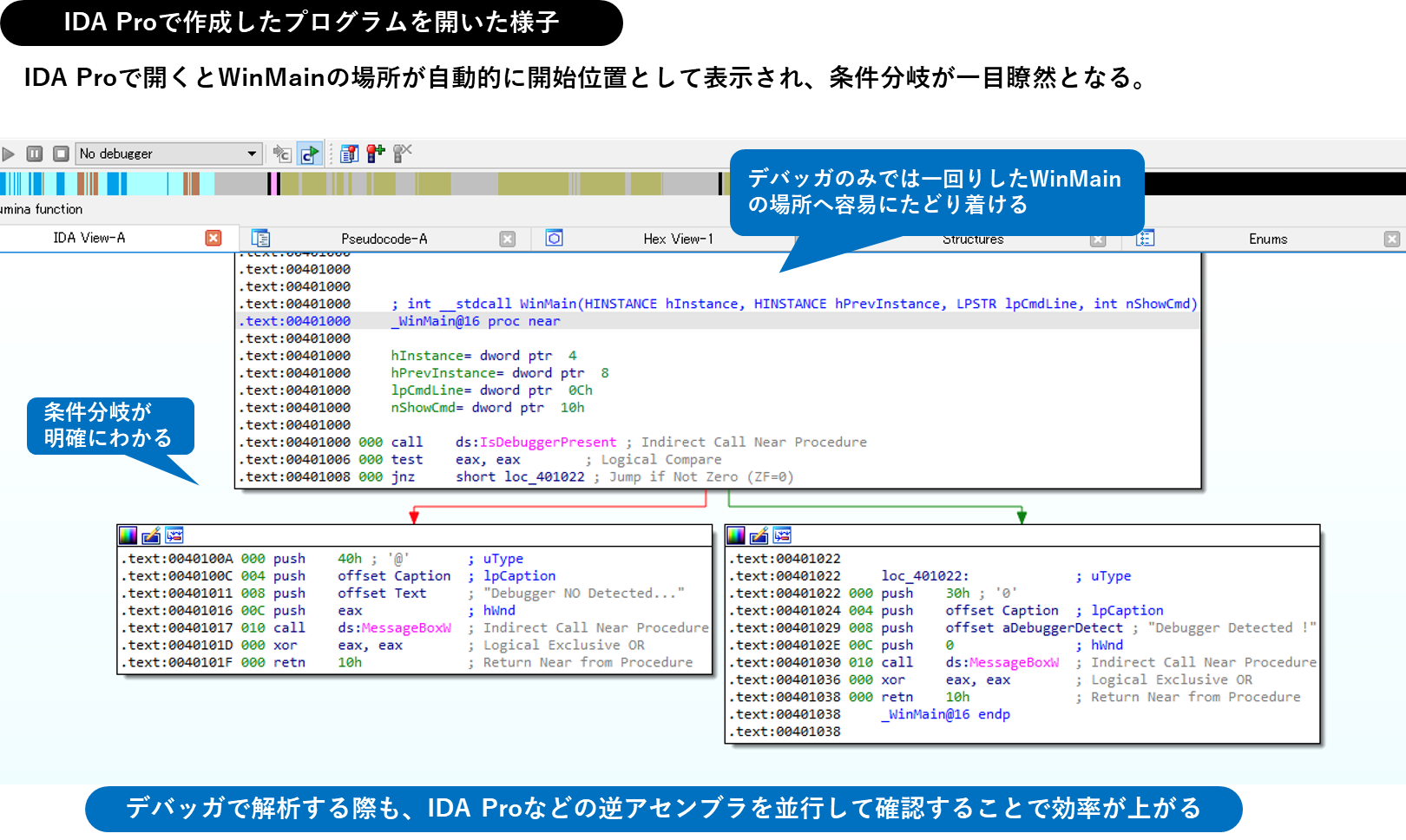Click the greyed delete breakpoint icon
This screenshot has height=840, width=1406.
click(402, 154)
